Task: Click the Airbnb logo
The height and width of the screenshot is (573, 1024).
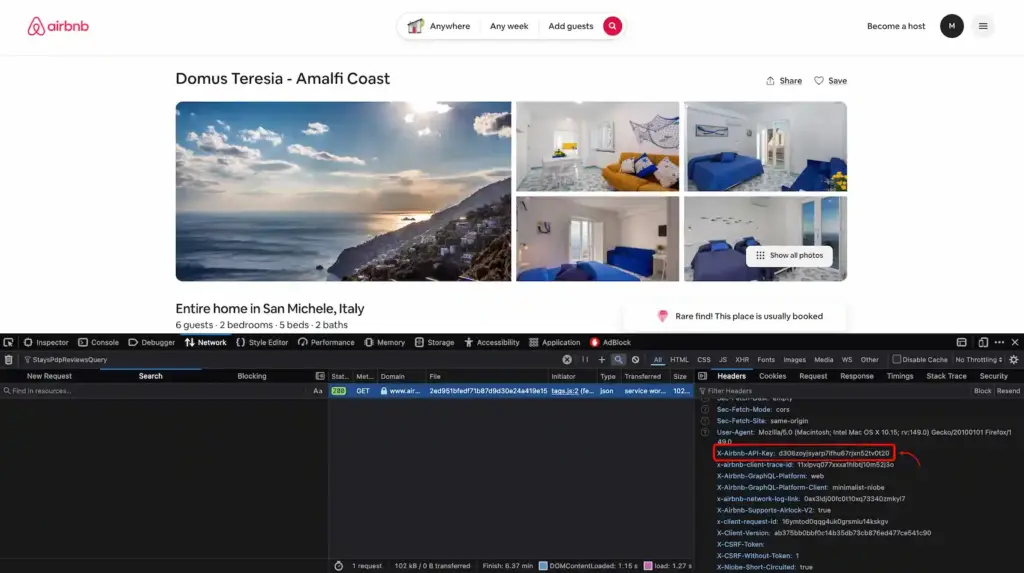Action: tap(58, 26)
